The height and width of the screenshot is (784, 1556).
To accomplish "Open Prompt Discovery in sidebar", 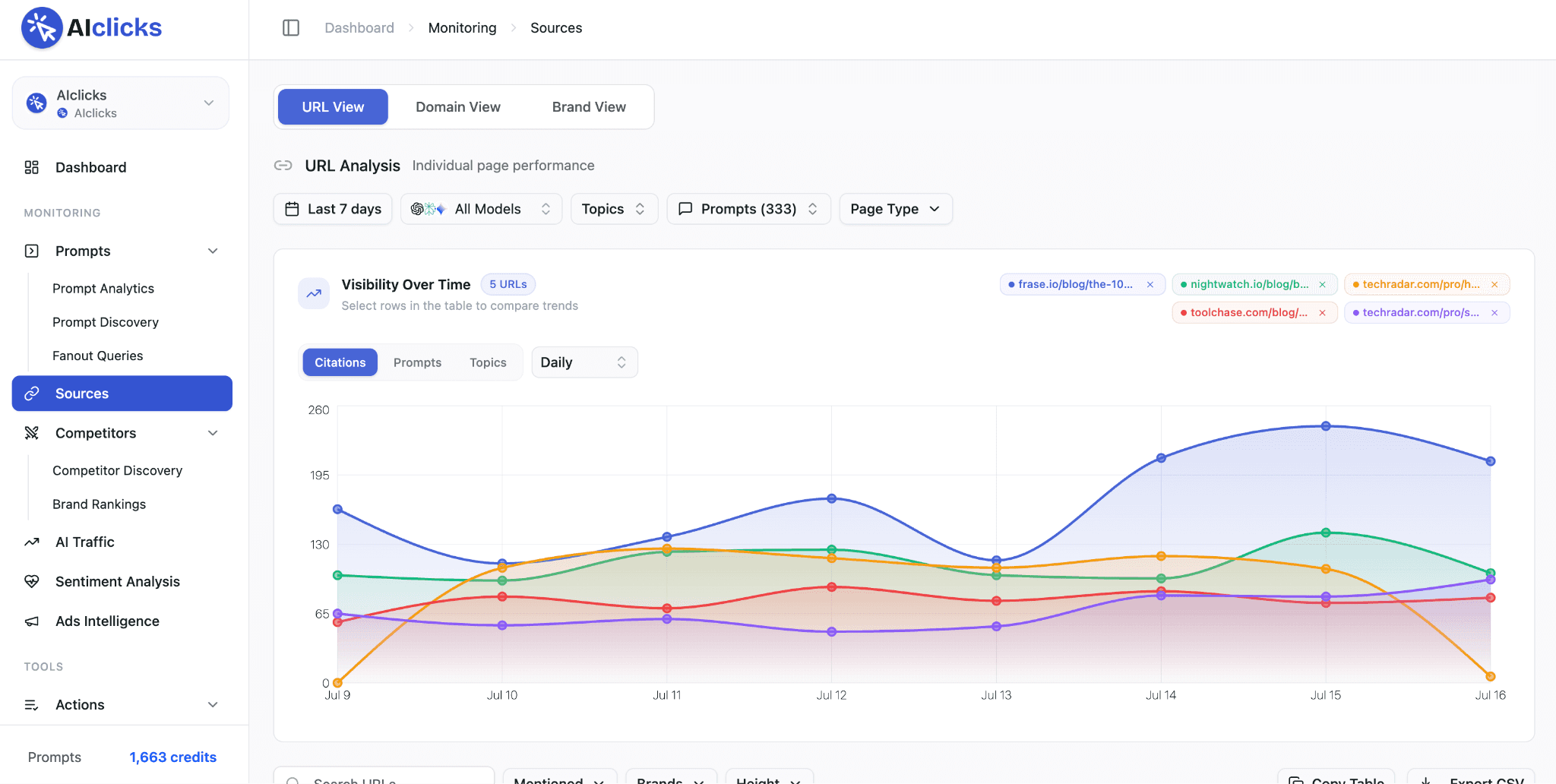I will (106, 322).
